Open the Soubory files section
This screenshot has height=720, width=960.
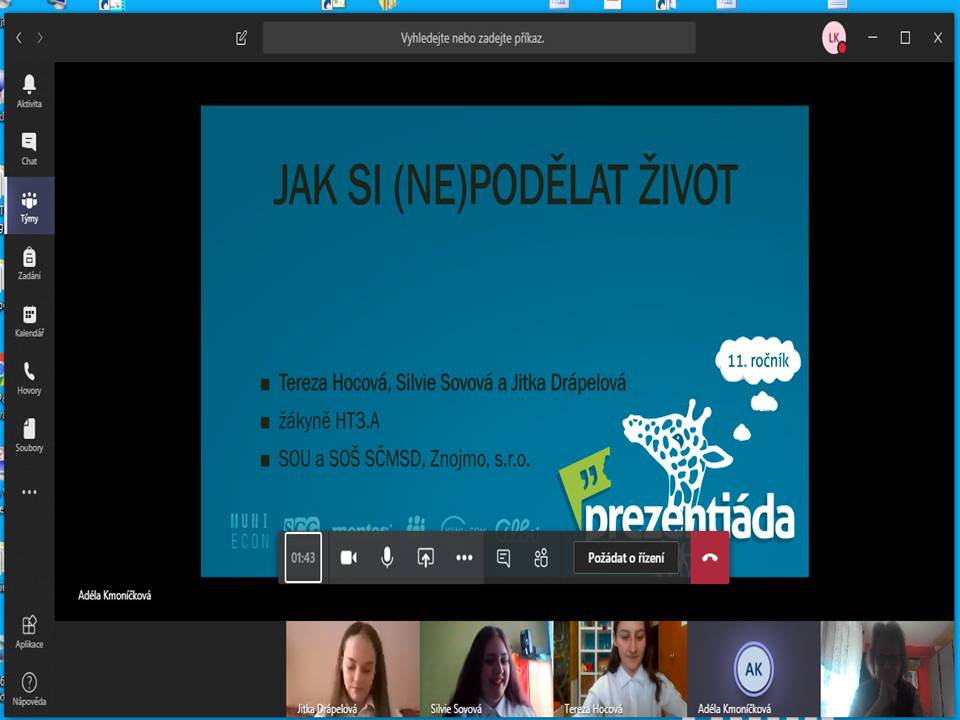(x=29, y=434)
